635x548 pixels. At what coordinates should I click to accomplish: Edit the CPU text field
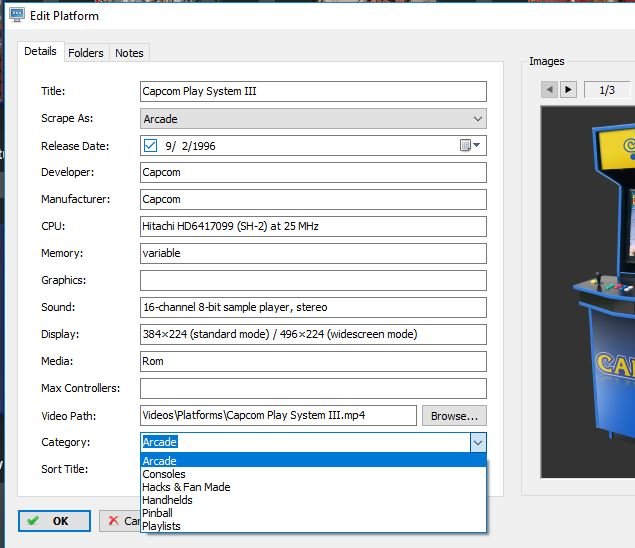(x=313, y=226)
